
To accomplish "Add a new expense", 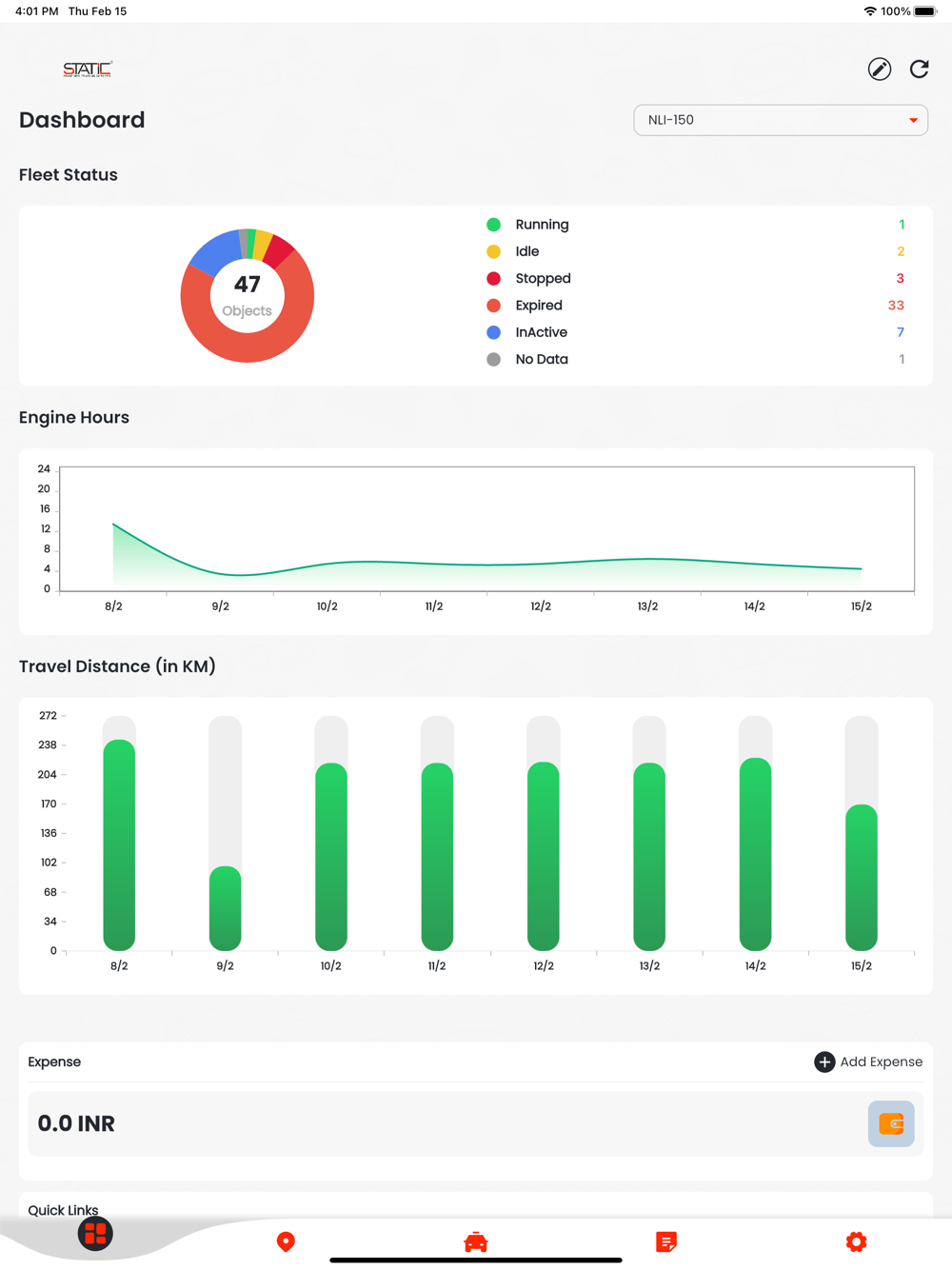I will coord(868,1062).
